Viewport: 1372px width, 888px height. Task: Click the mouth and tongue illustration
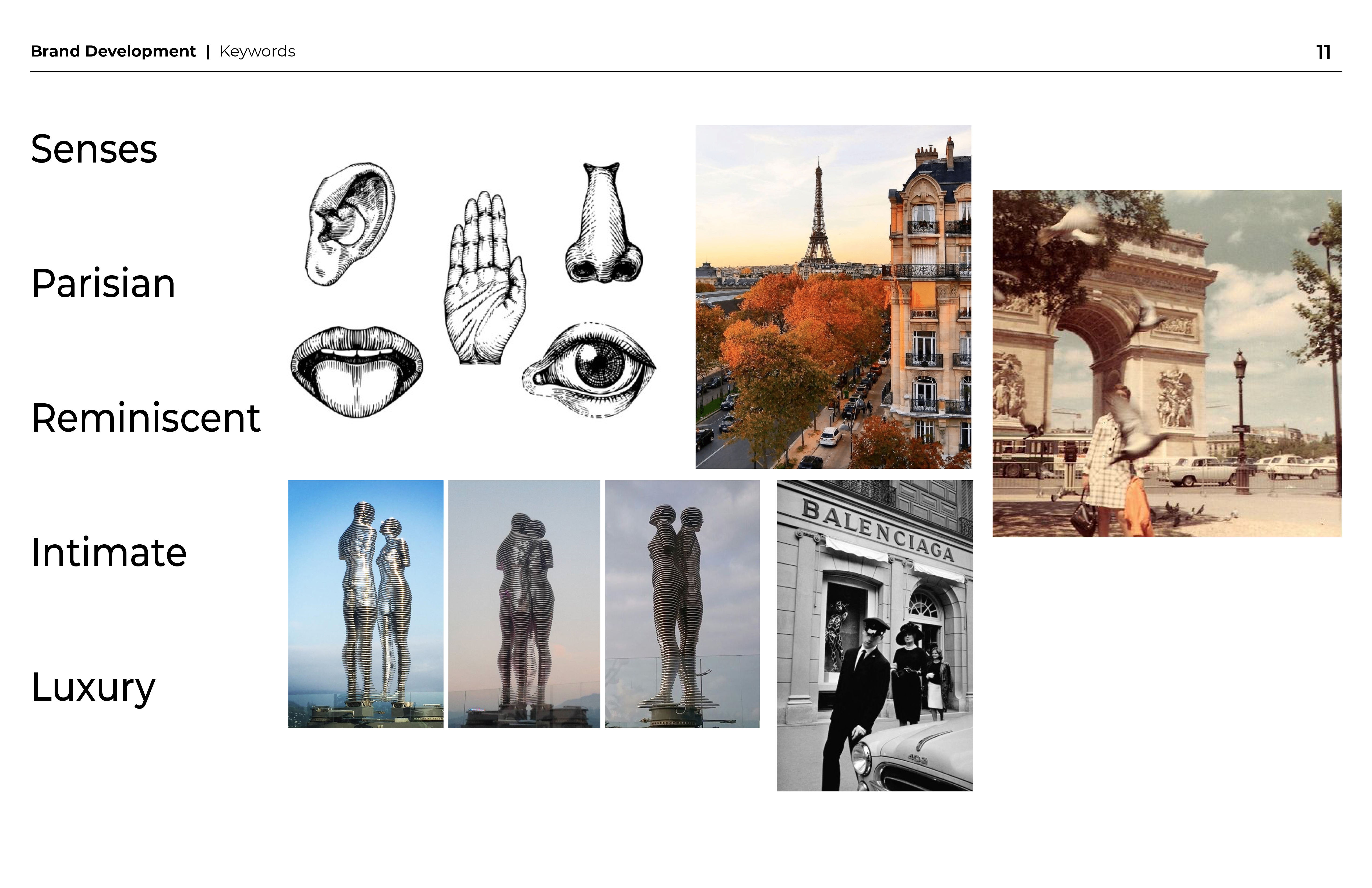coord(357,371)
